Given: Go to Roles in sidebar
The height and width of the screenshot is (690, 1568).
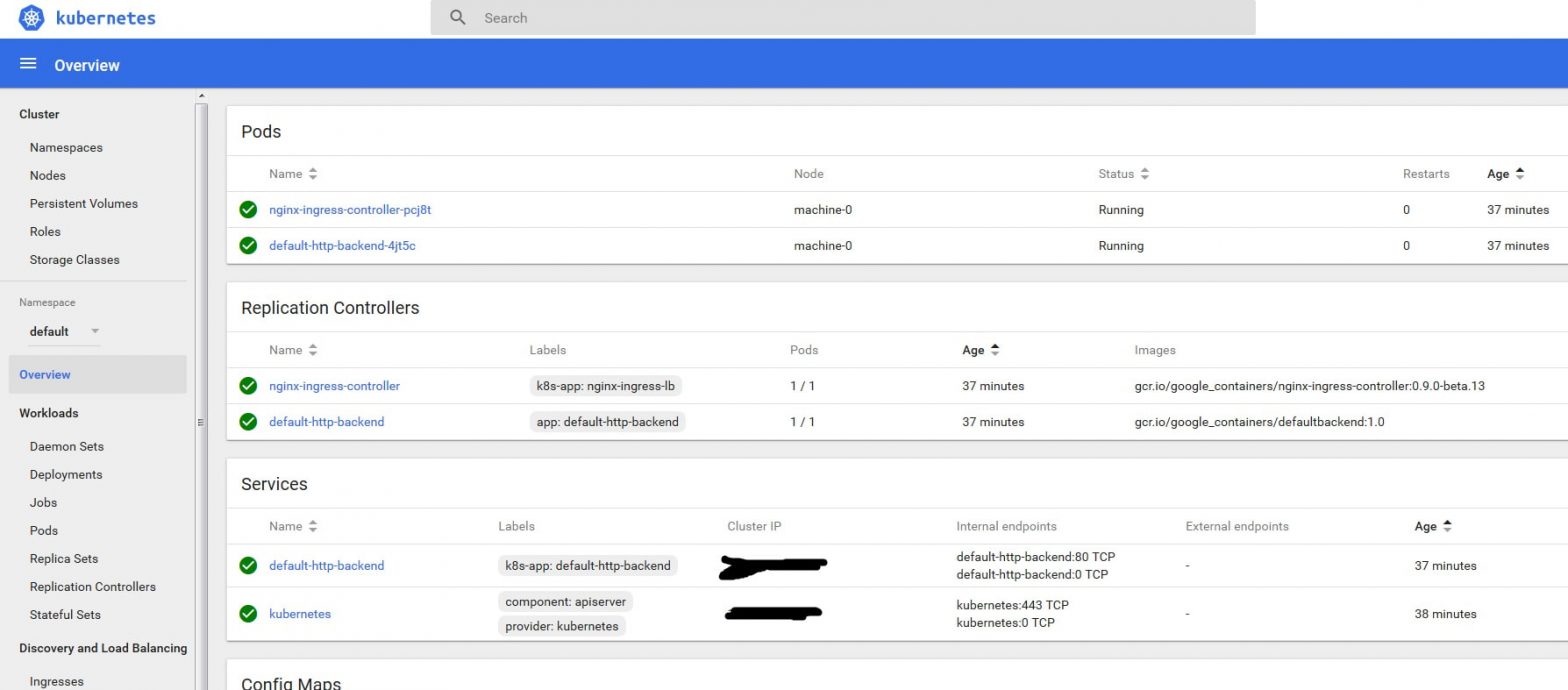Looking at the screenshot, I should (45, 231).
